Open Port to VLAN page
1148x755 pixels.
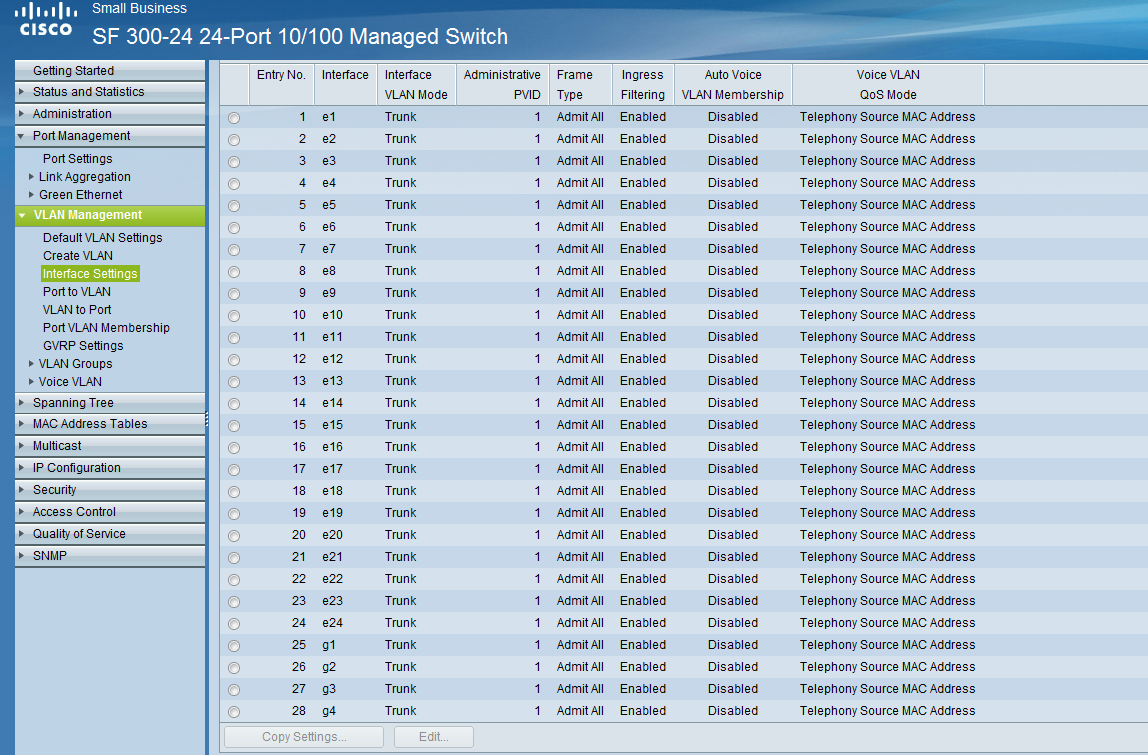(77, 291)
